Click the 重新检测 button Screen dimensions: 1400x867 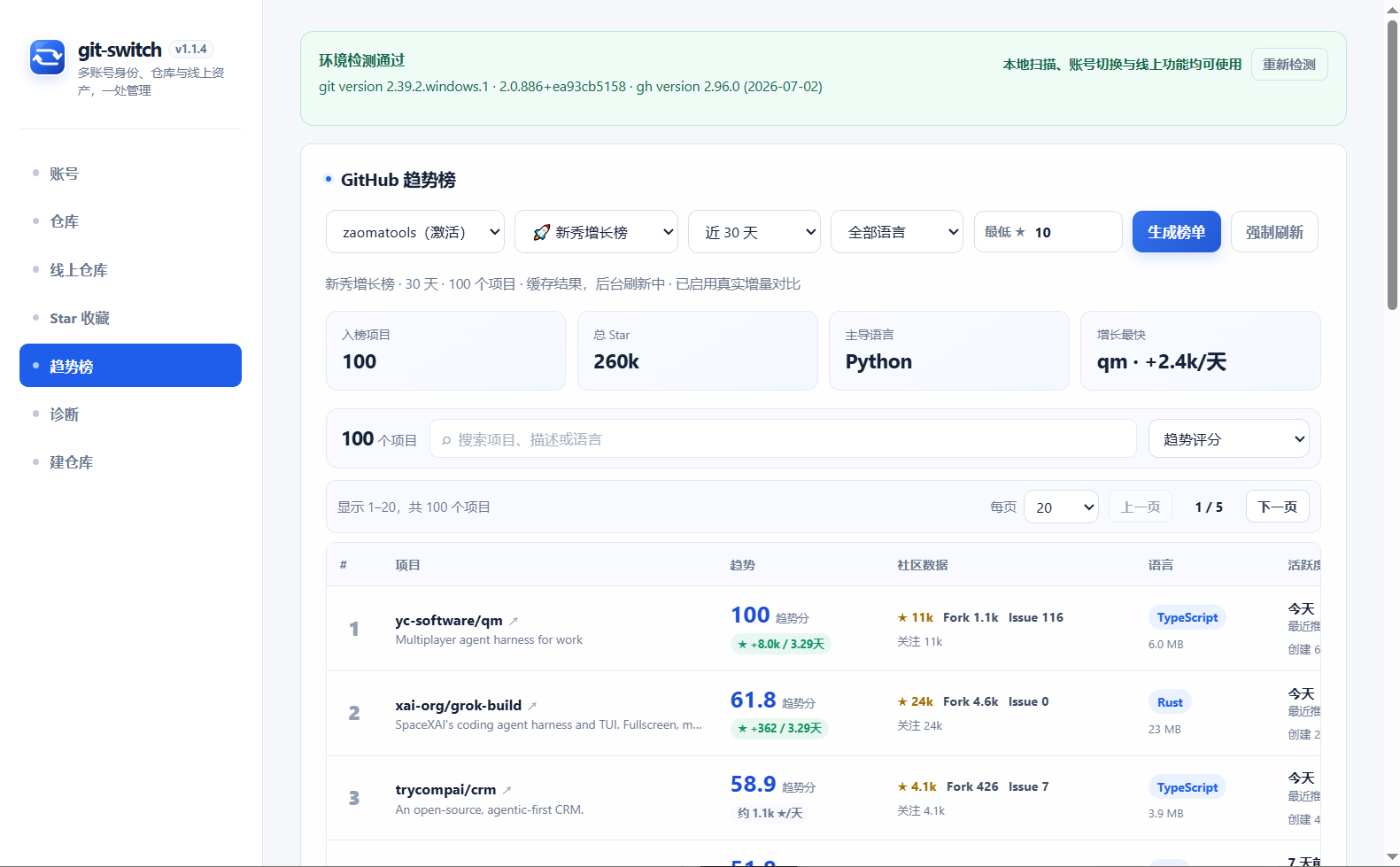(1289, 65)
